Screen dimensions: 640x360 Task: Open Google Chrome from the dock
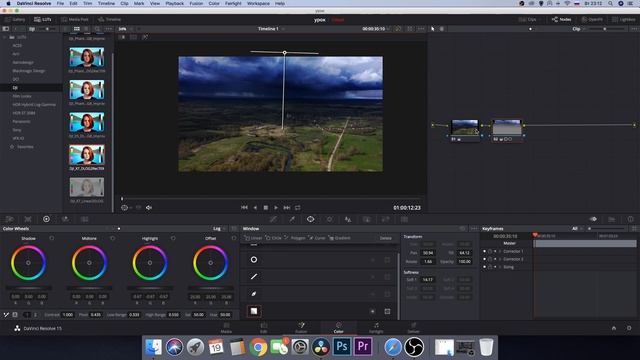[258, 347]
